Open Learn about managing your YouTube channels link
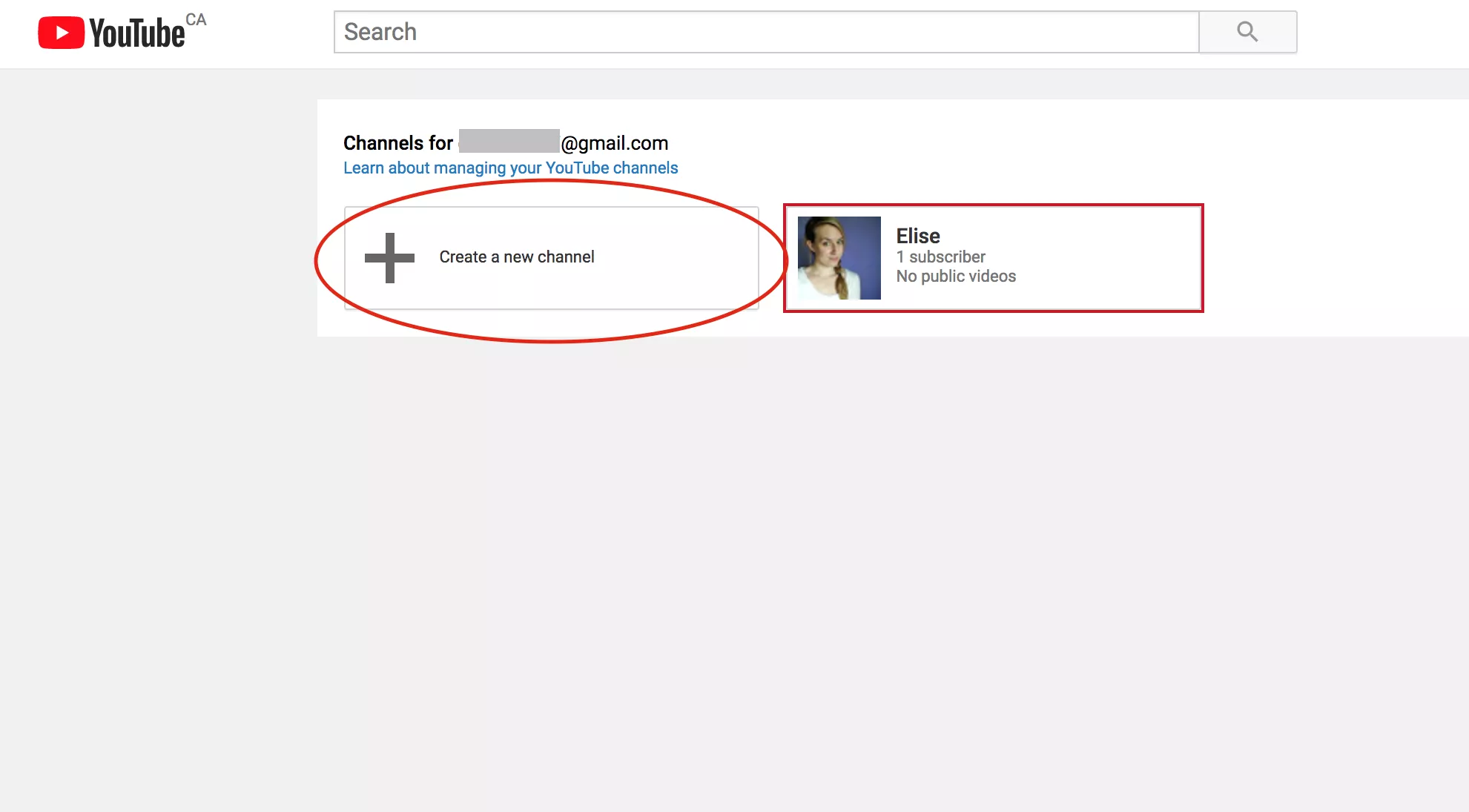The width and height of the screenshot is (1469, 812). 510,168
